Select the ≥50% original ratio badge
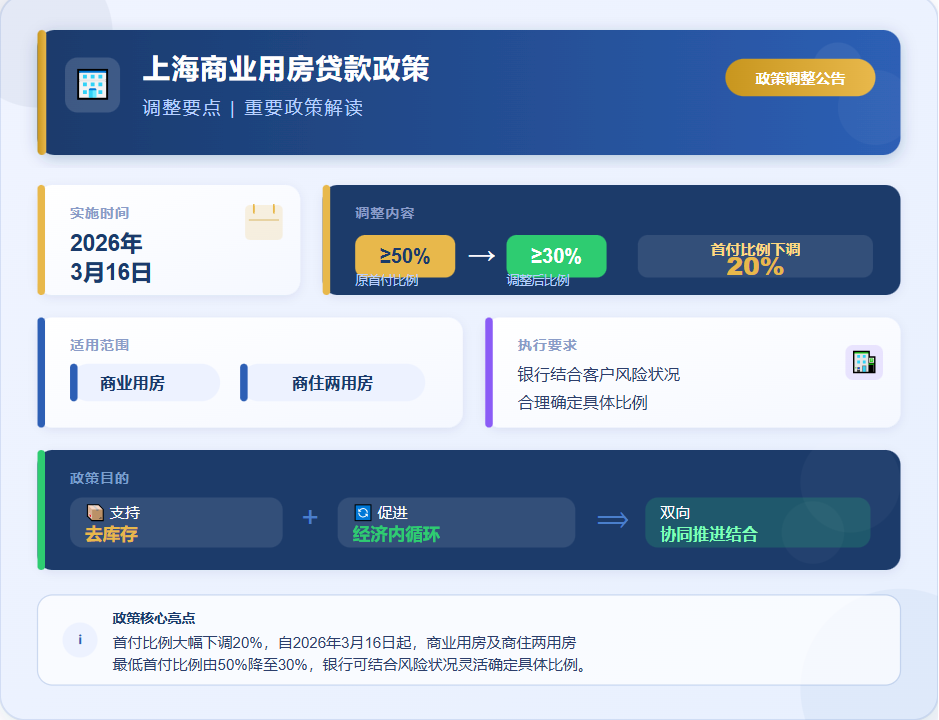Viewport: 939px width, 720px height. pyautogui.click(x=405, y=256)
